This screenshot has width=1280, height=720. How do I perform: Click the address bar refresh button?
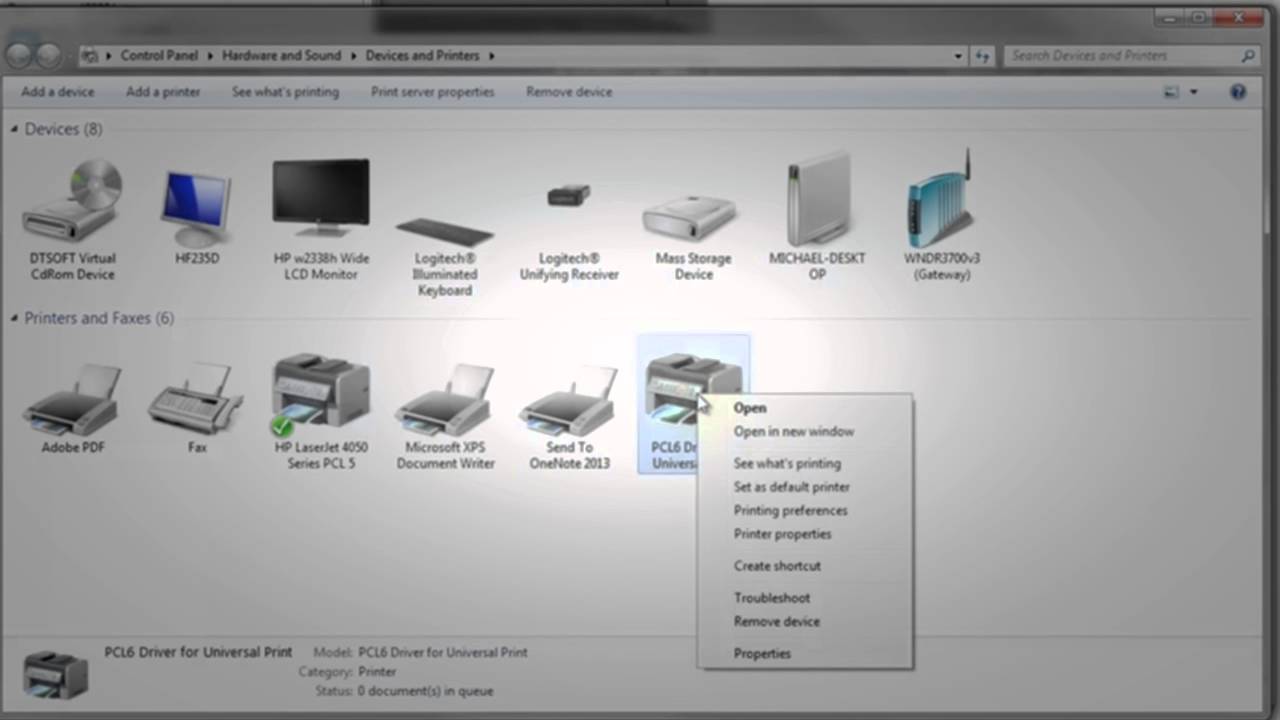coord(982,56)
